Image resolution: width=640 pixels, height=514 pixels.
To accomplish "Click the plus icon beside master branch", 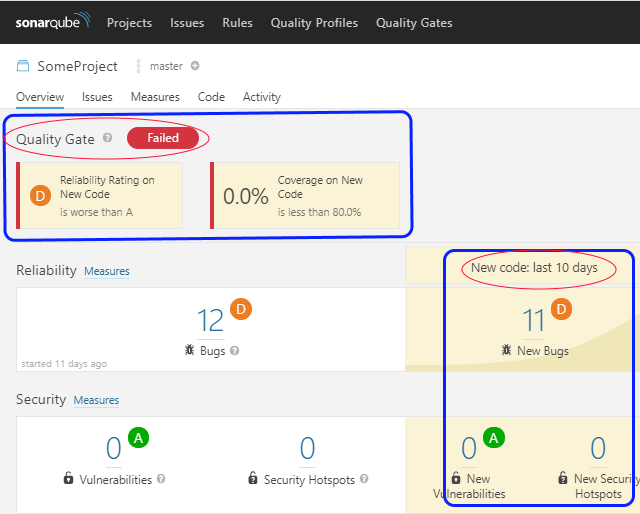I will [195, 67].
